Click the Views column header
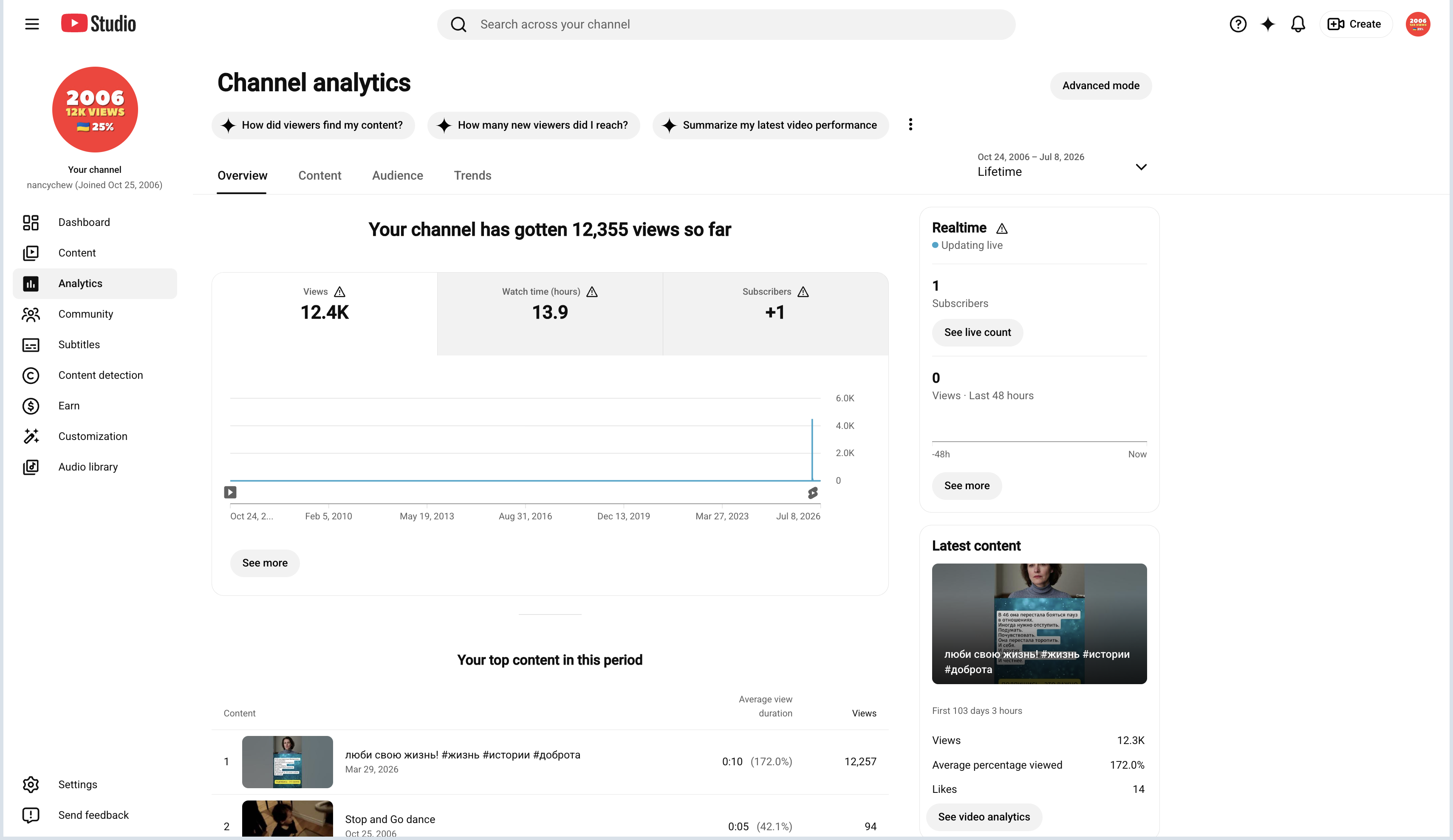Image resolution: width=1453 pixels, height=840 pixels. click(x=864, y=713)
